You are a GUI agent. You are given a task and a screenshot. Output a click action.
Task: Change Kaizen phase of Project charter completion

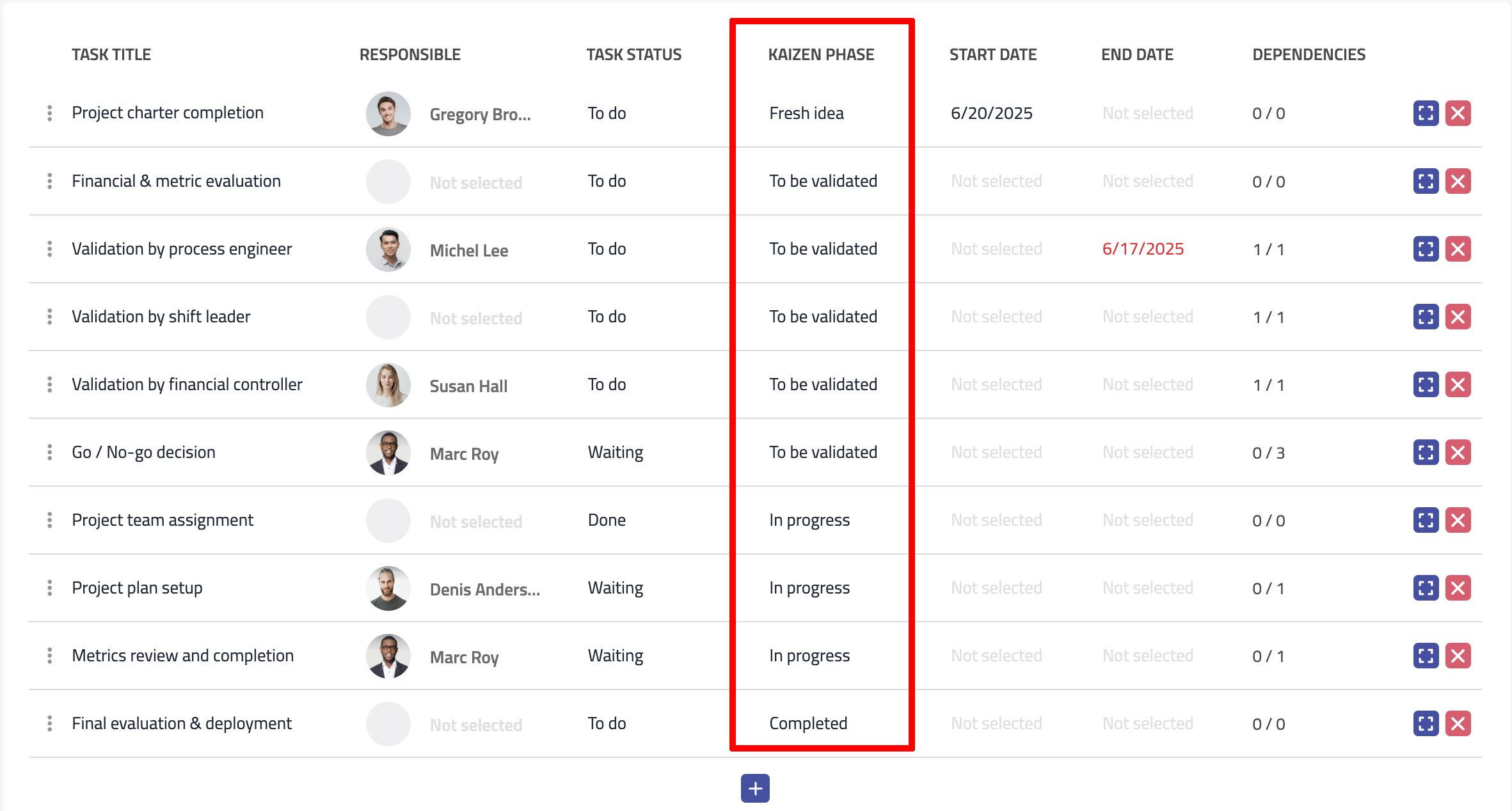[806, 113]
